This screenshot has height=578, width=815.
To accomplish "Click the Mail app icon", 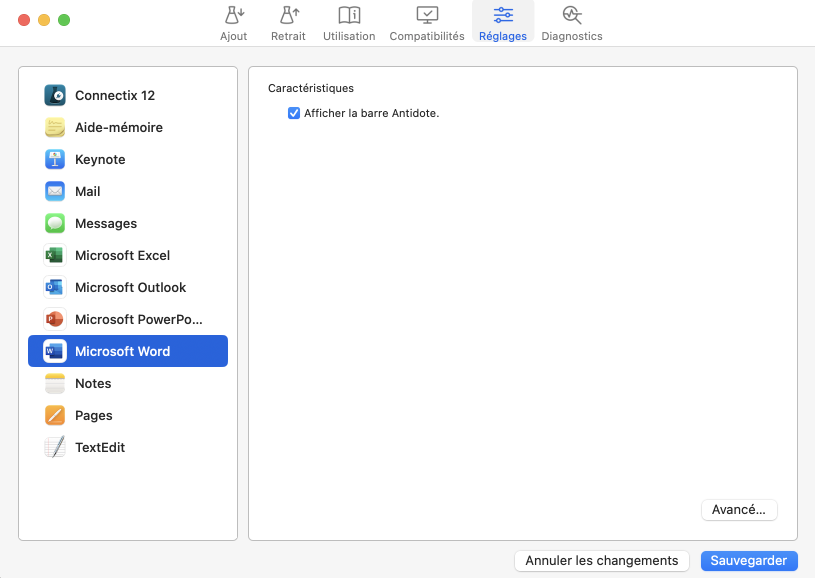I will click(x=55, y=192).
